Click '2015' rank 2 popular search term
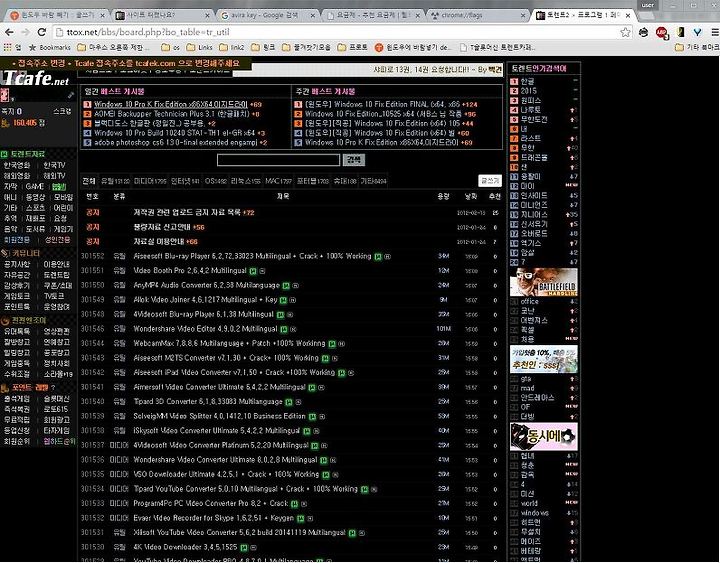Screen dimensions: 720x563 click(528, 91)
